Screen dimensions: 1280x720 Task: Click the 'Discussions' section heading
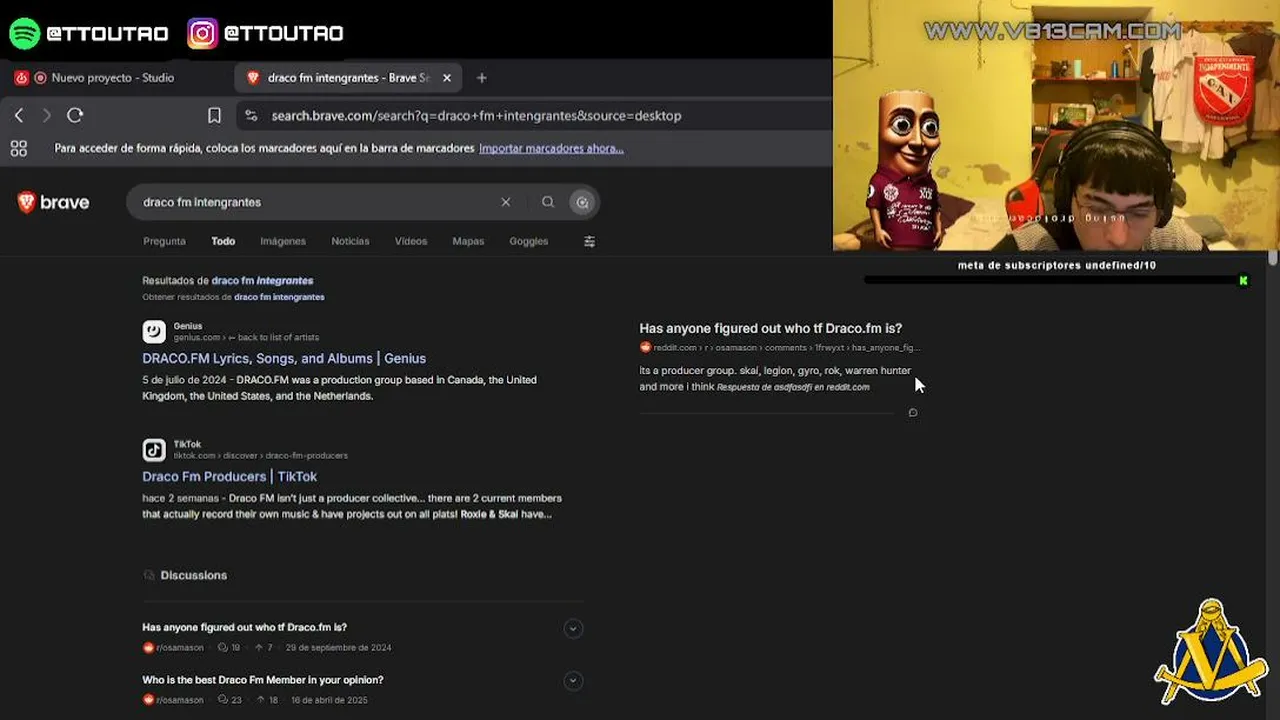(x=194, y=575)
